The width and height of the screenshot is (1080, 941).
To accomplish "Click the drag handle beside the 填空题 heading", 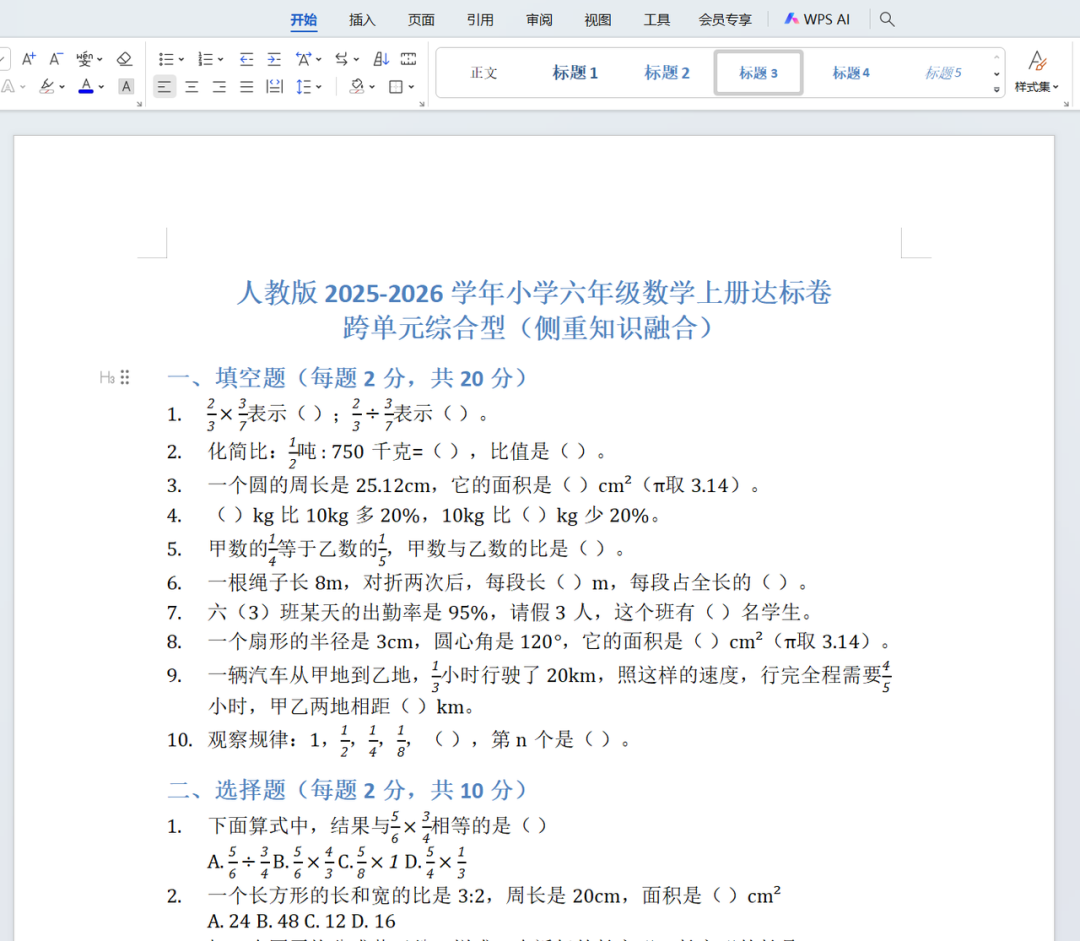I will click(x=125, y=377).
